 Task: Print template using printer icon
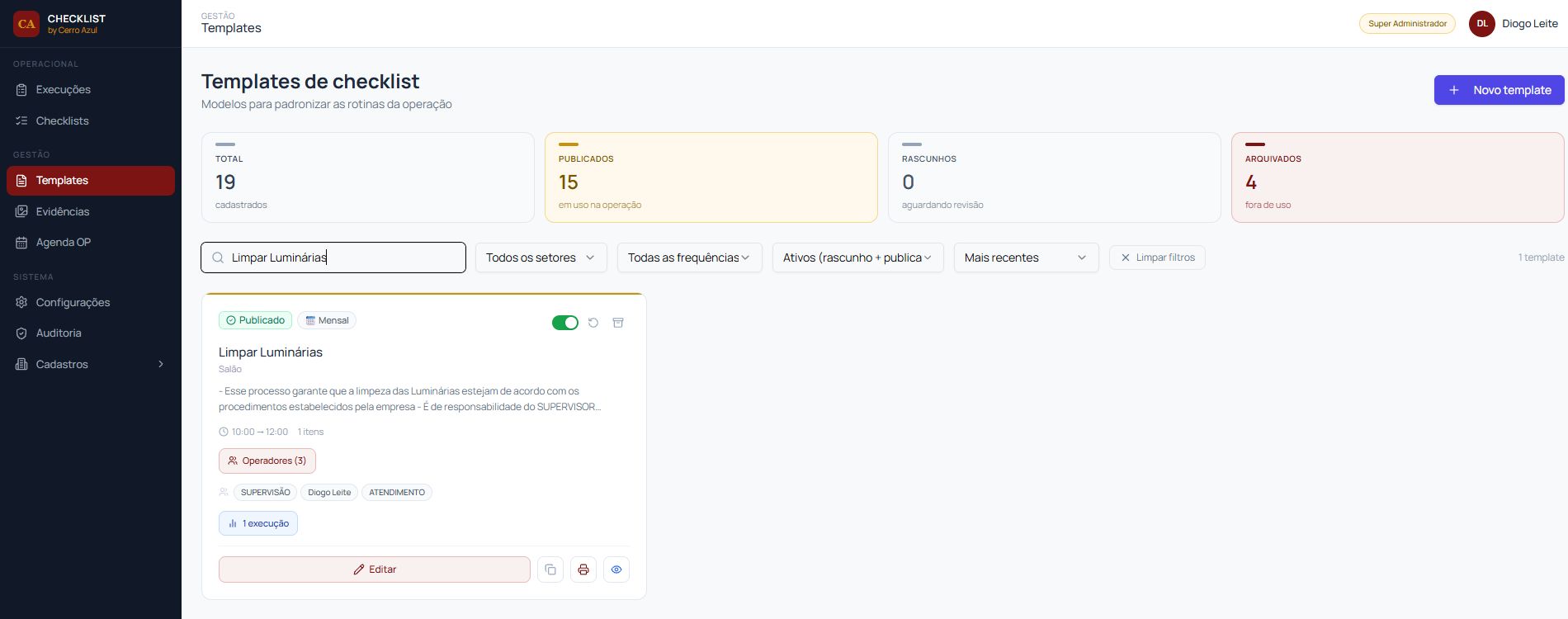[583, 569]
